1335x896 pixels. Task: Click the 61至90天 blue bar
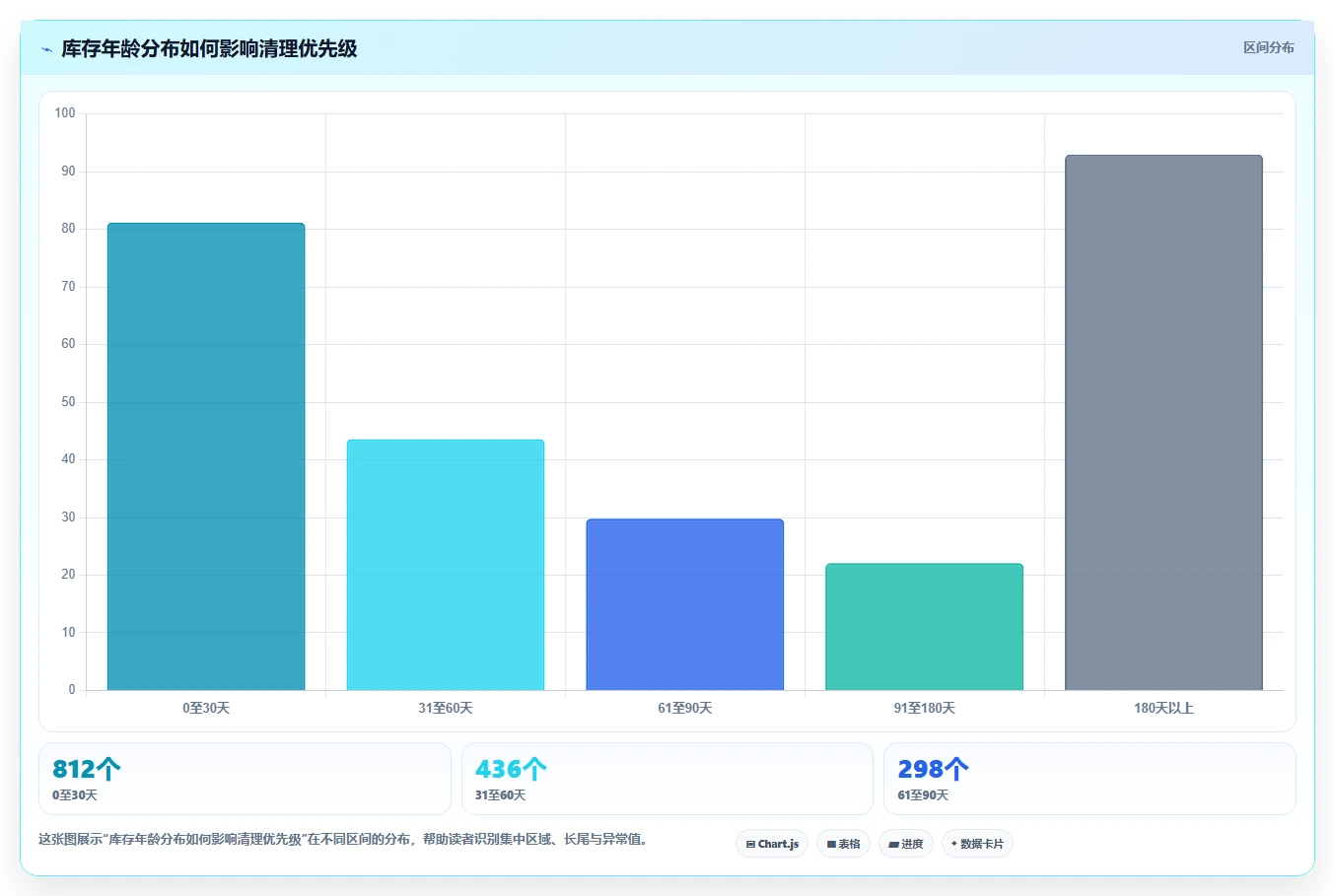click(x=685, y=604)
